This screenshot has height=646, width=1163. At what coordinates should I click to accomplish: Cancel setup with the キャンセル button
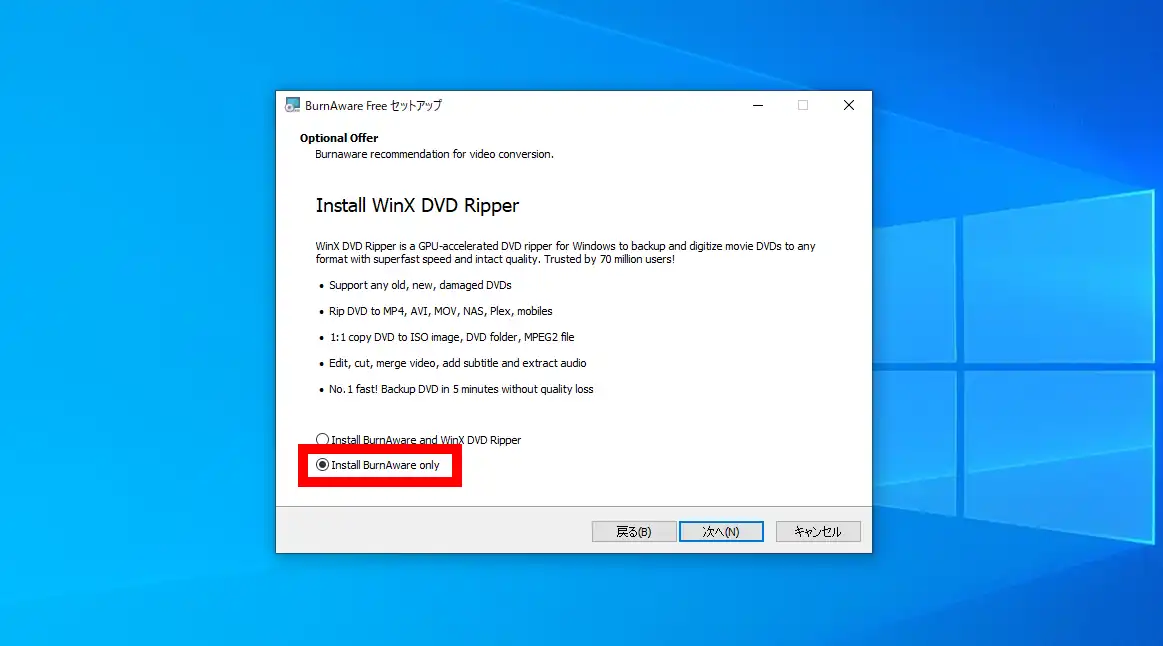point(817,532)
